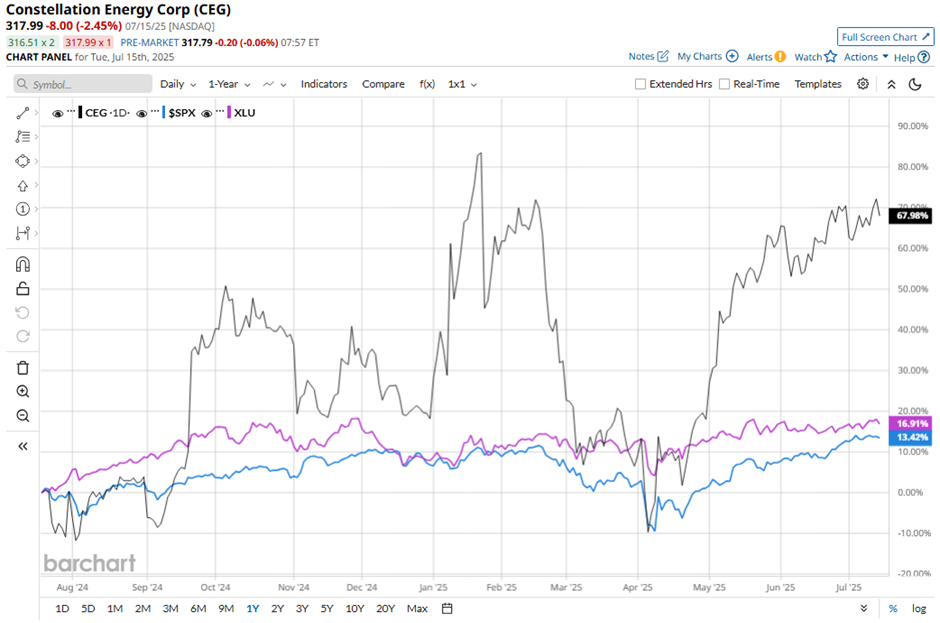Select the 5Y time range
The image size is (940, 623).
326,609
